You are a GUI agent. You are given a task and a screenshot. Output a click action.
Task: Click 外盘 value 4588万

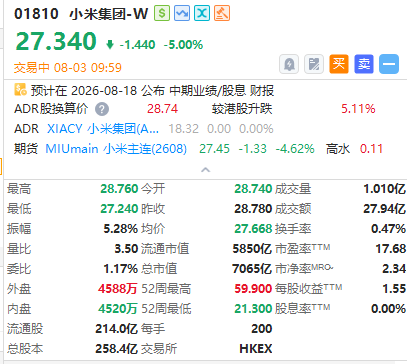click(118, 289)
